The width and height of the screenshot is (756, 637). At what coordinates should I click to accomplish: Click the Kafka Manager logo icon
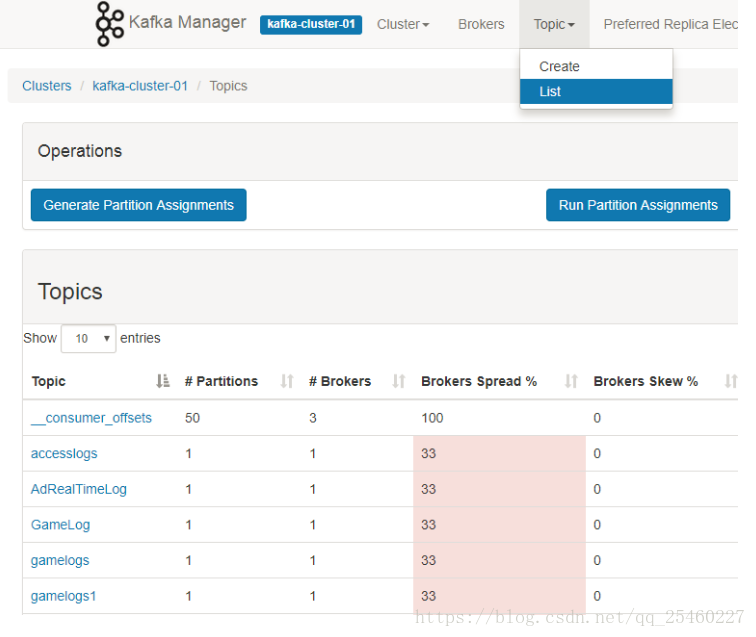(x=109, y=24)
